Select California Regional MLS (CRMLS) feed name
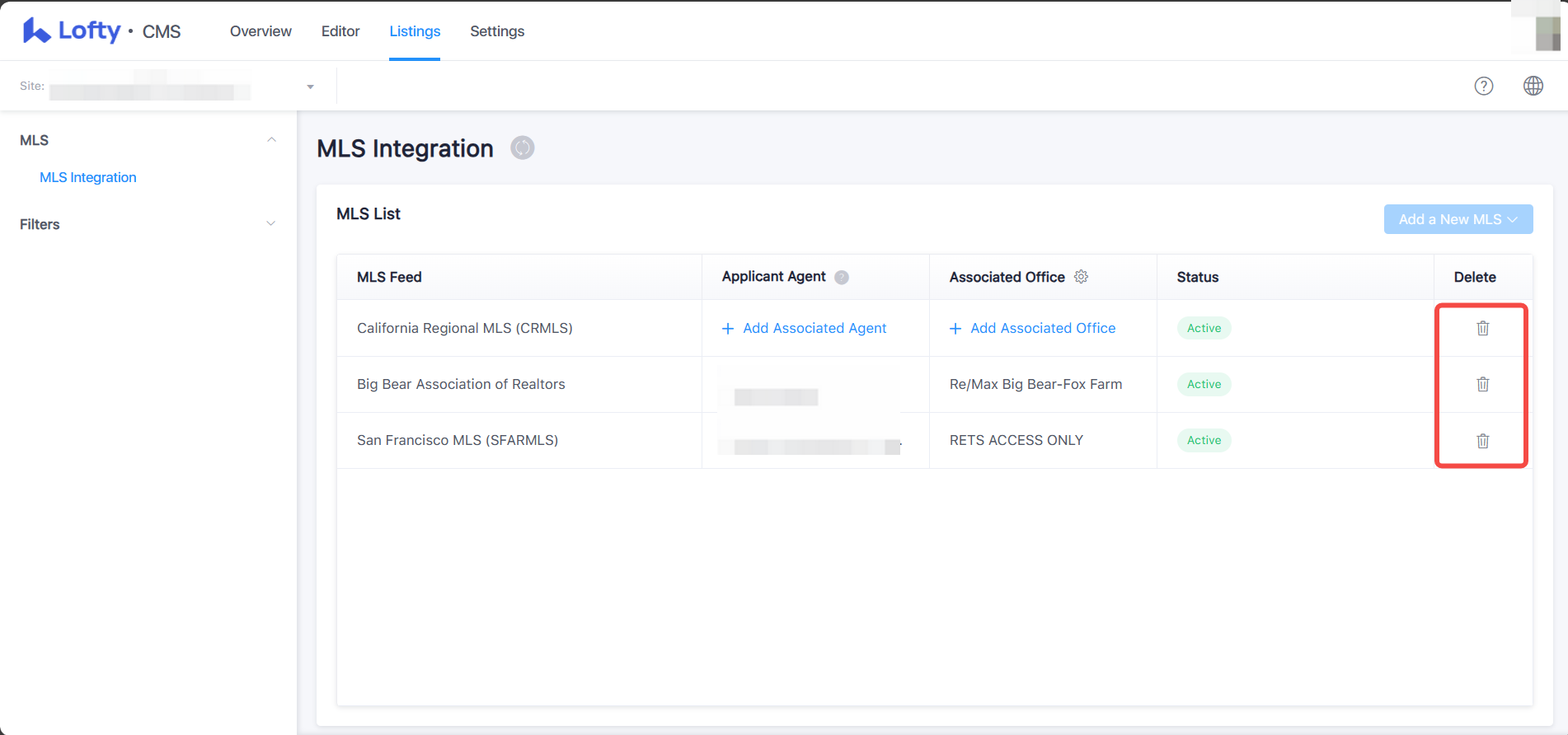Image resolution: width=1568 pixels, height=735 pixels. (465, 328)
